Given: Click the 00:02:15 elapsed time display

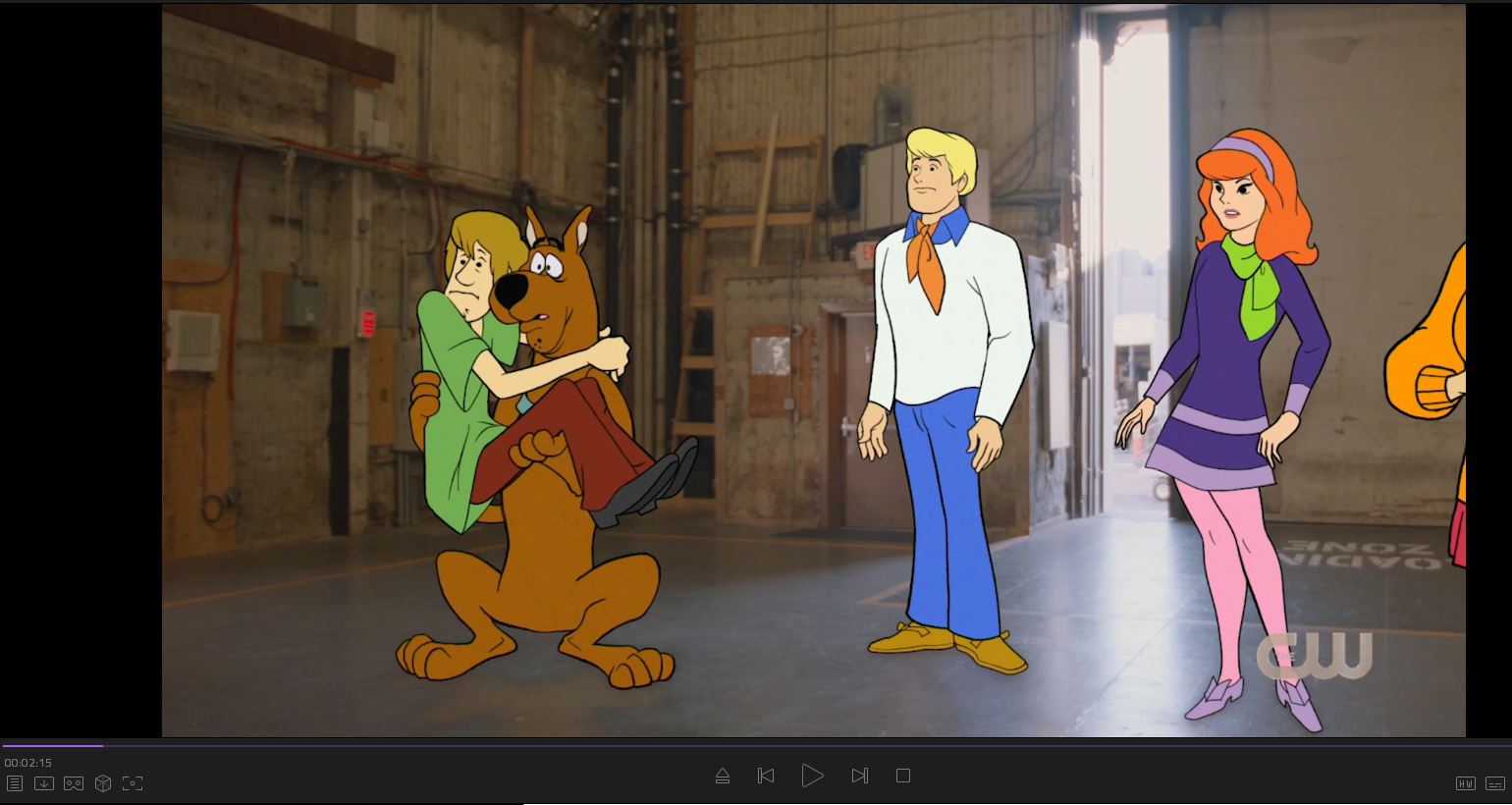Looking at the screenshot, I should (28, 763).
